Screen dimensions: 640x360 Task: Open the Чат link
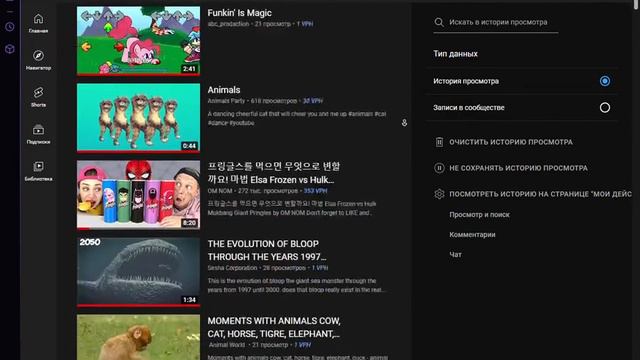point(456,254)
